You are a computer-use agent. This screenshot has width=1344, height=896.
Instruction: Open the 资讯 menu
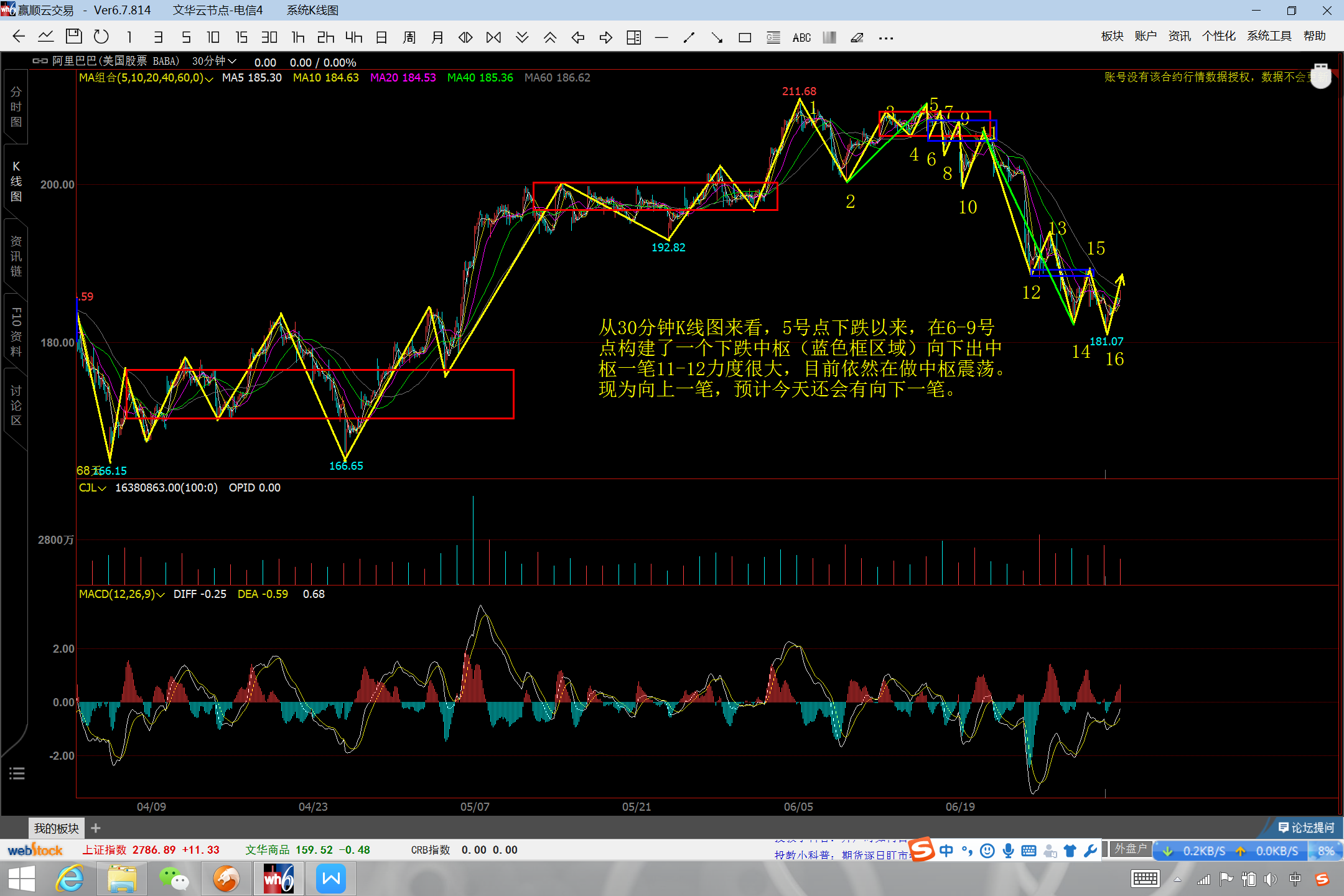(x=1179, y=36)
